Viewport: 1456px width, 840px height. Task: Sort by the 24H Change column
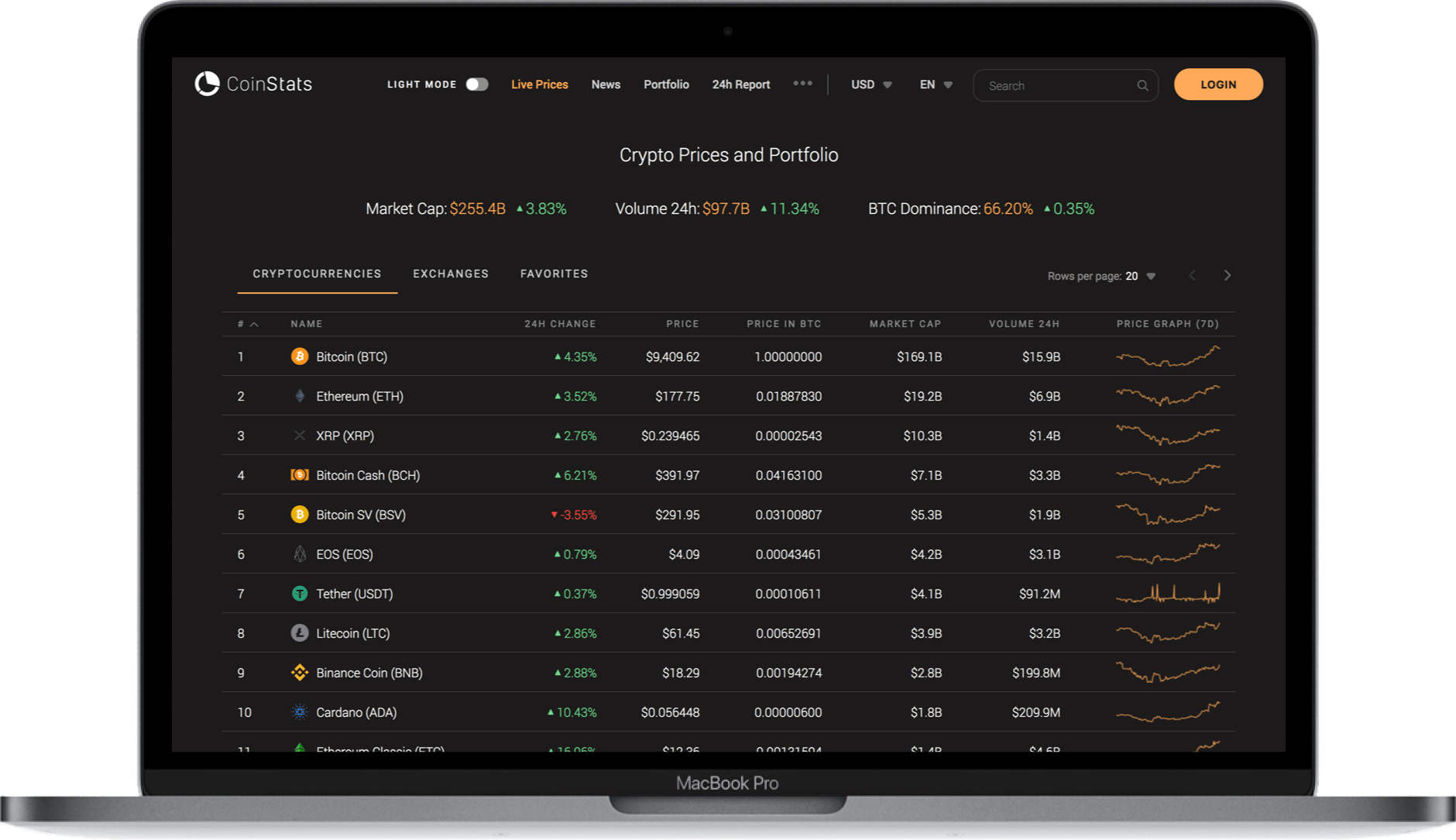pyautogui.click(x=560, y=324)
